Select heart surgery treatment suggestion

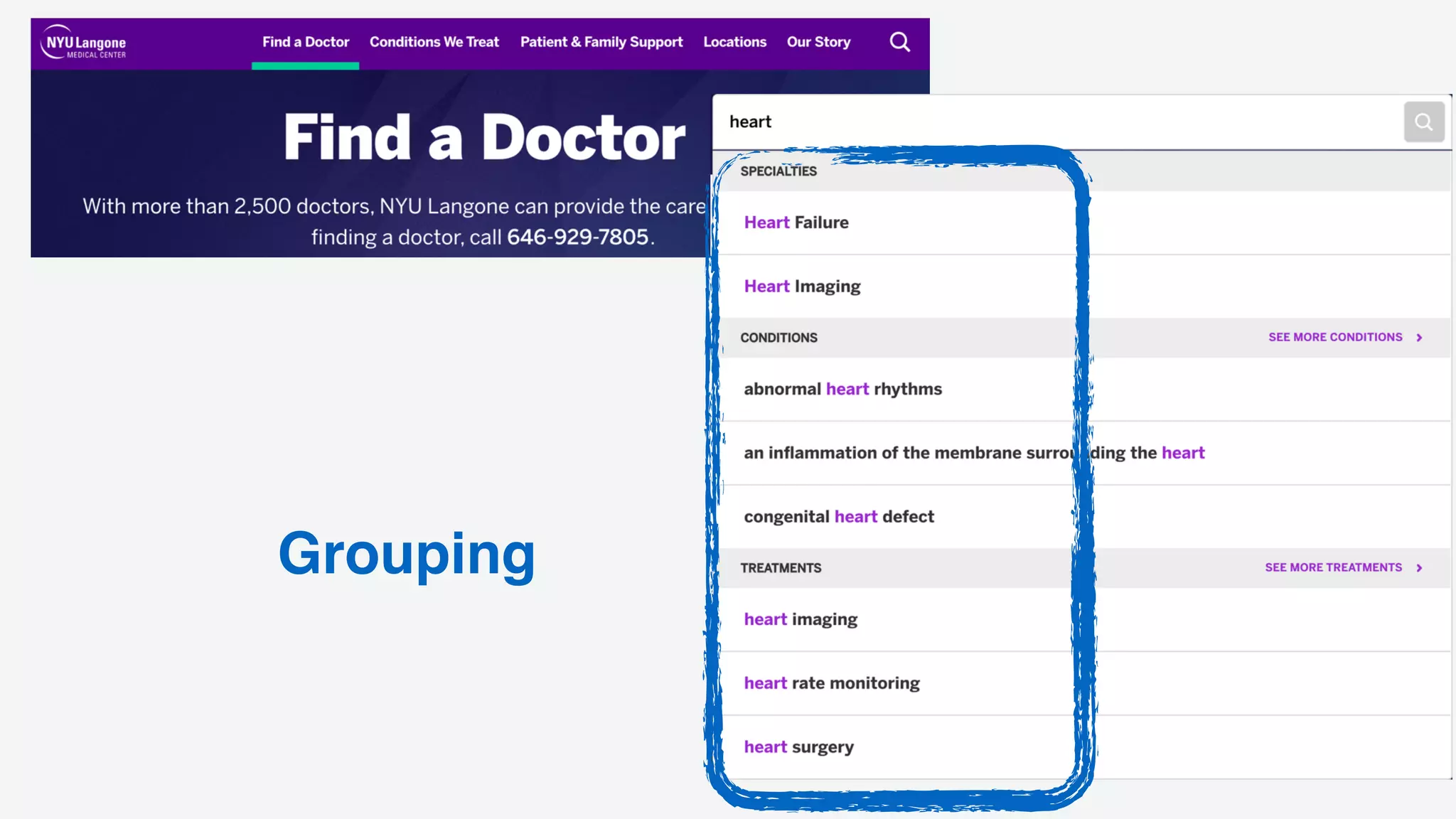click(798, 747)
